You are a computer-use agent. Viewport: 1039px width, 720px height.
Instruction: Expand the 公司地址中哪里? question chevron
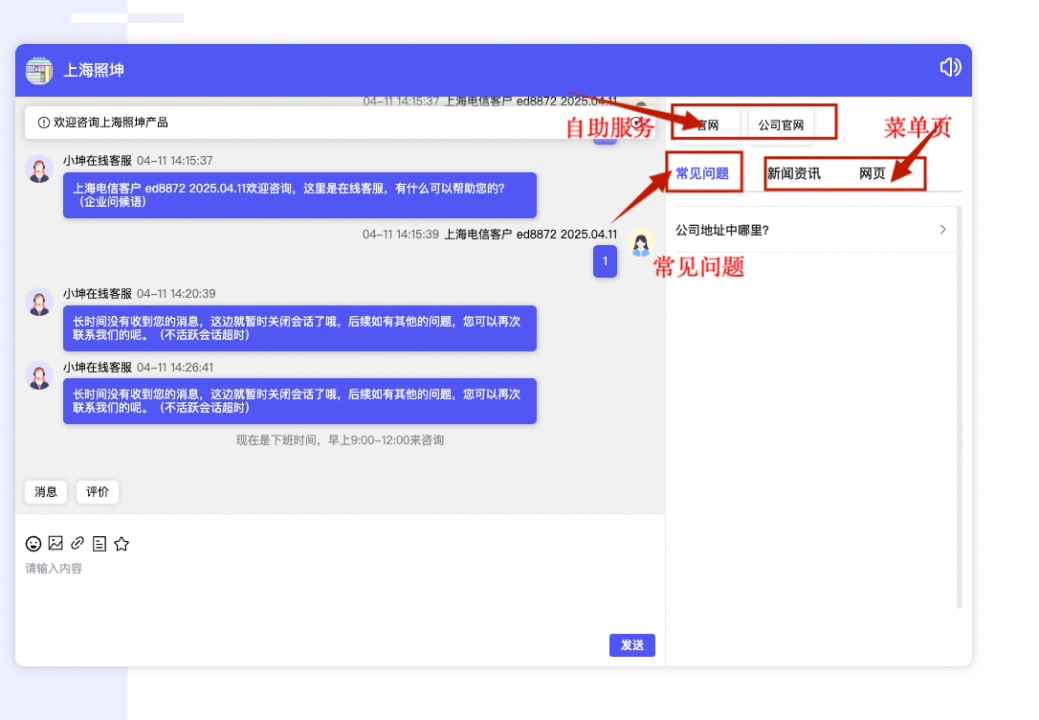[943, 229]
